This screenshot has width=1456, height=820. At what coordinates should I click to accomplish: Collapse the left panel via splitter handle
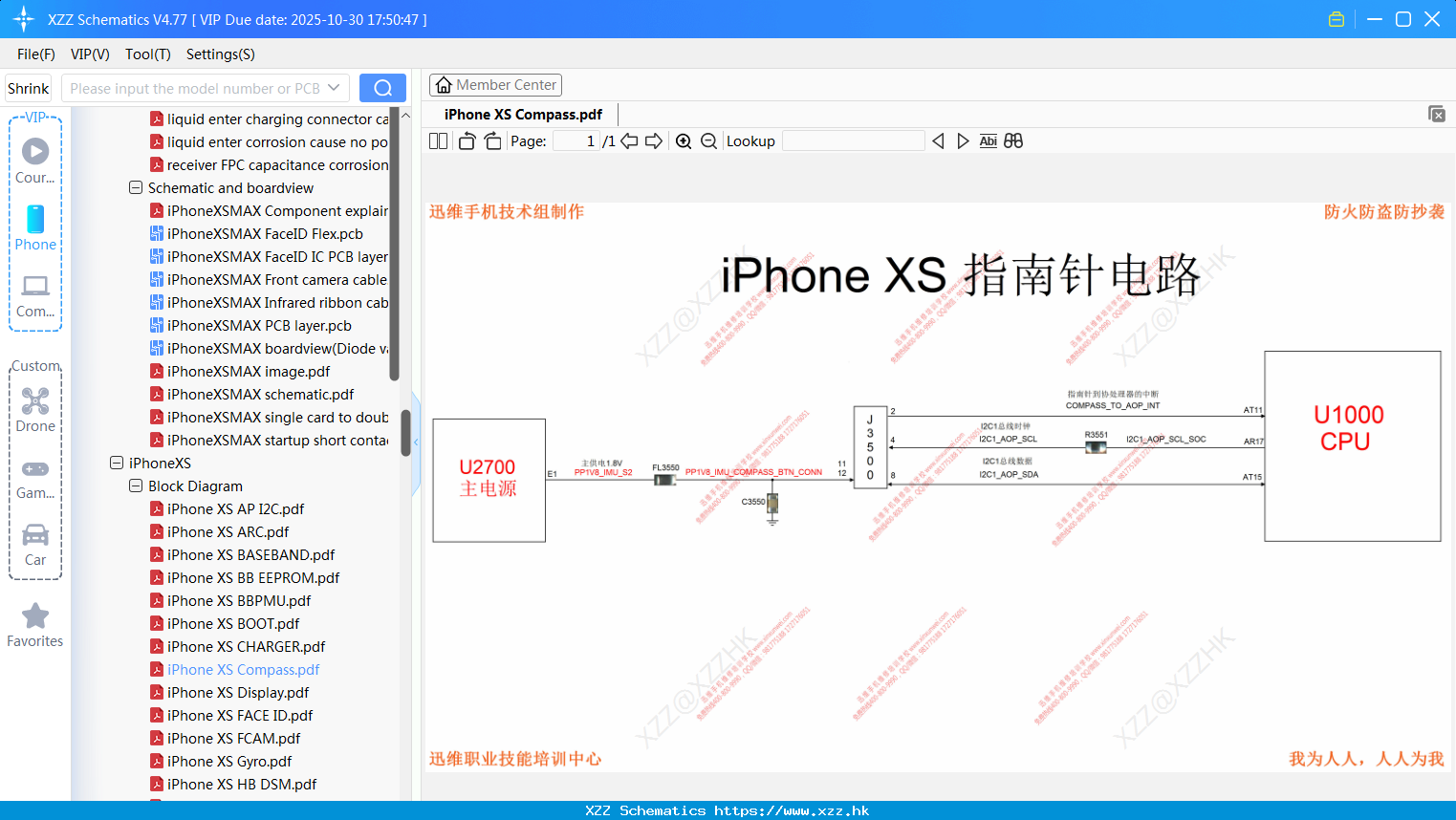416,442
